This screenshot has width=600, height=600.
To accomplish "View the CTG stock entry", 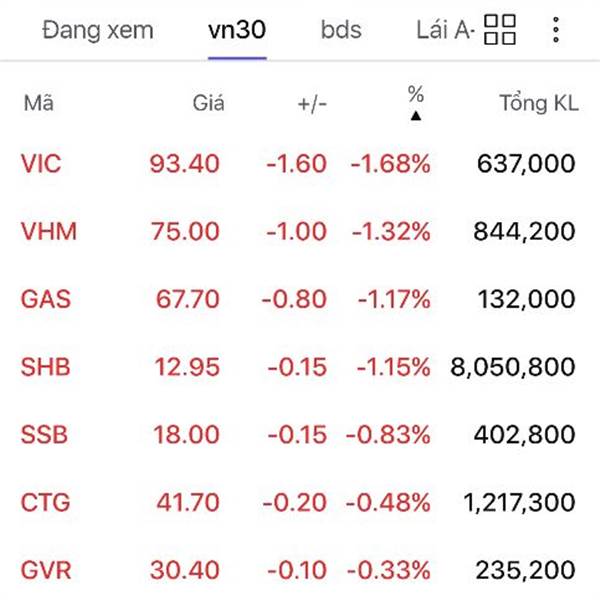I will [x=300, y=502].
